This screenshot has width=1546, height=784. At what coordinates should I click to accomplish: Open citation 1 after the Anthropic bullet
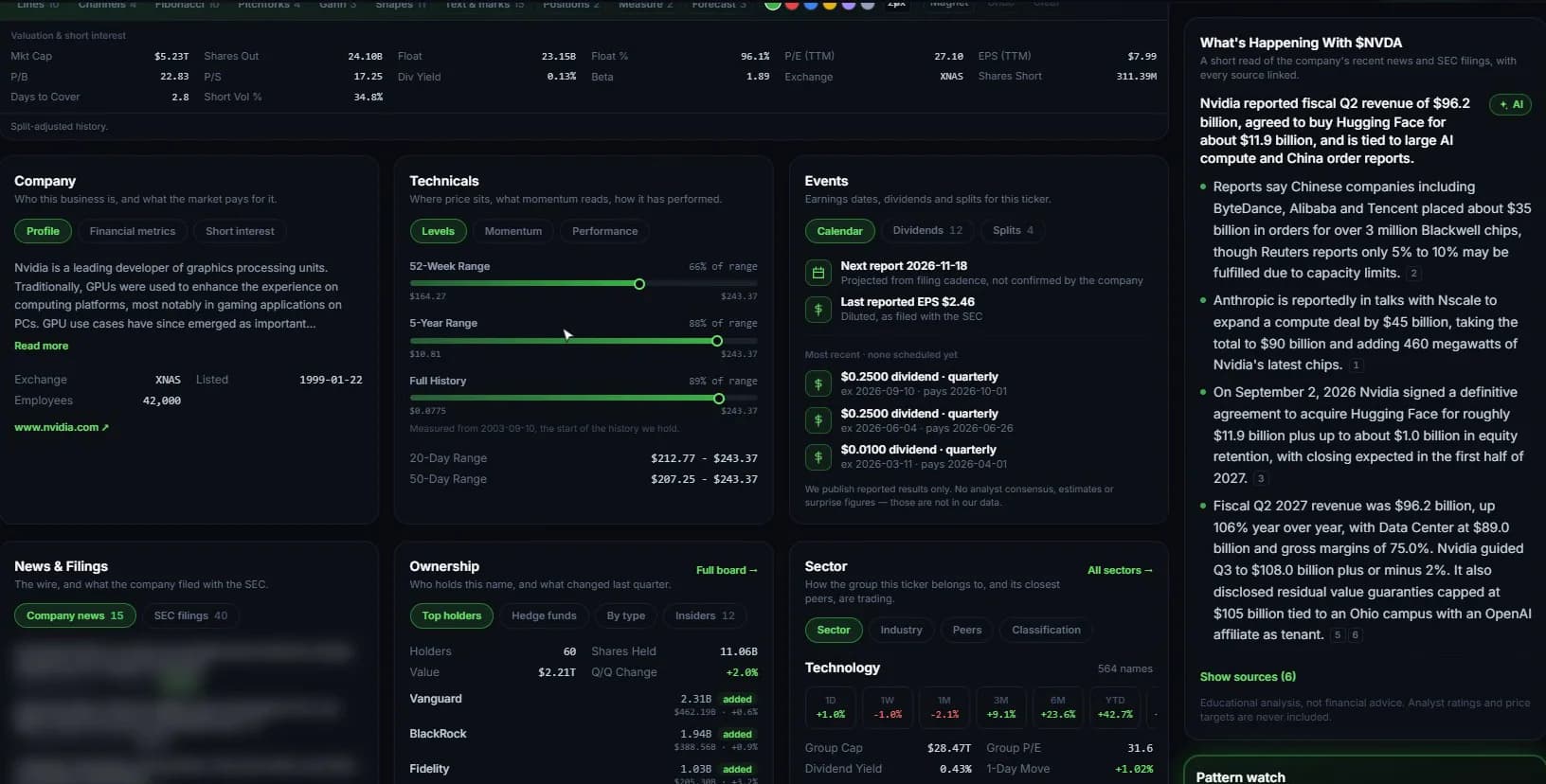coord(1356,365)
